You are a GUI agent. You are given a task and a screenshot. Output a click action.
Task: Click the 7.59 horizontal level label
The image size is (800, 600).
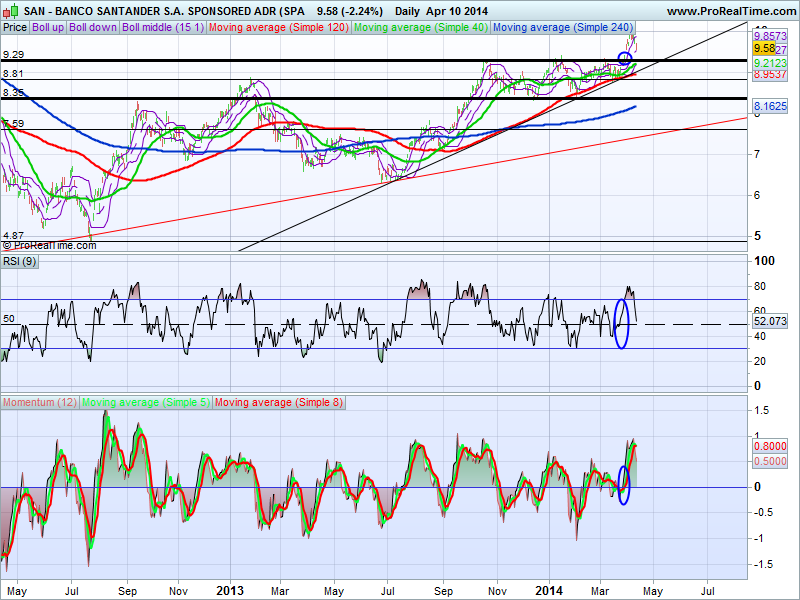tap(13, 123)
